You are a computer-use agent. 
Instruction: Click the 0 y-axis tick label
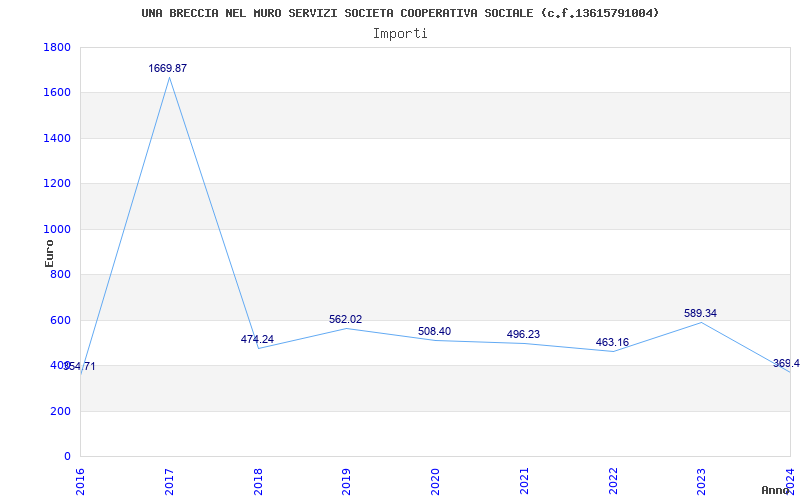(67, 457)
